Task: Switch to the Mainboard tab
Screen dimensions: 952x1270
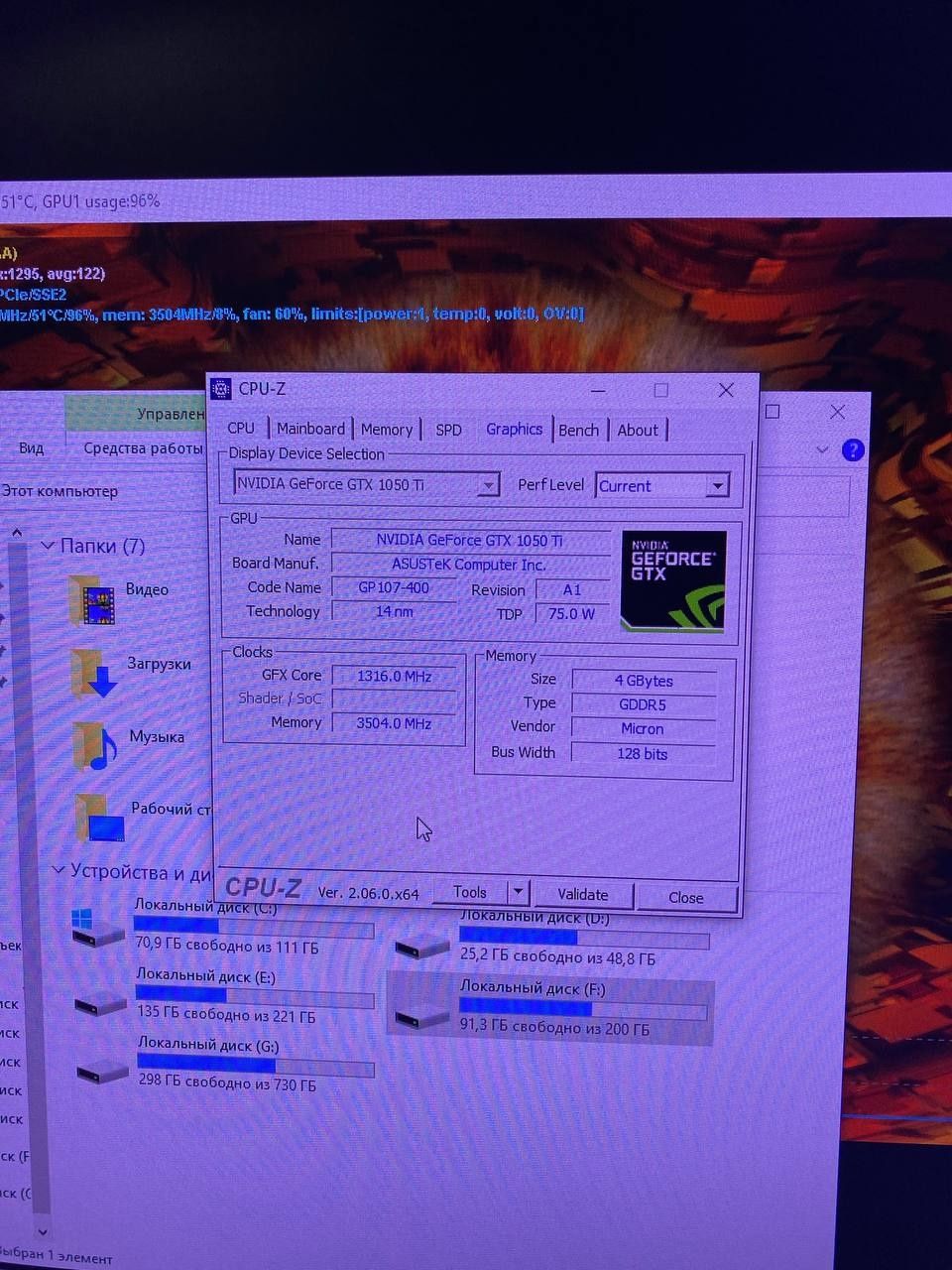Action: click(x=310, y=429)
